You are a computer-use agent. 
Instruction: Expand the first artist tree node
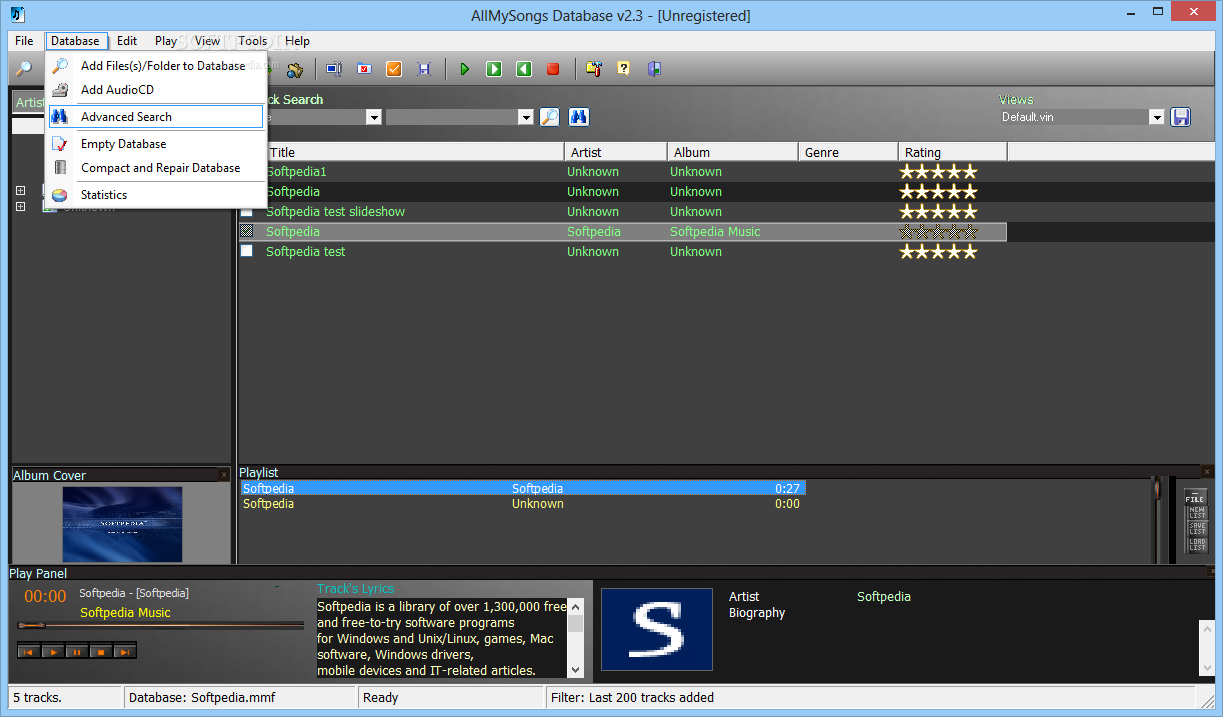pos(21,190)
